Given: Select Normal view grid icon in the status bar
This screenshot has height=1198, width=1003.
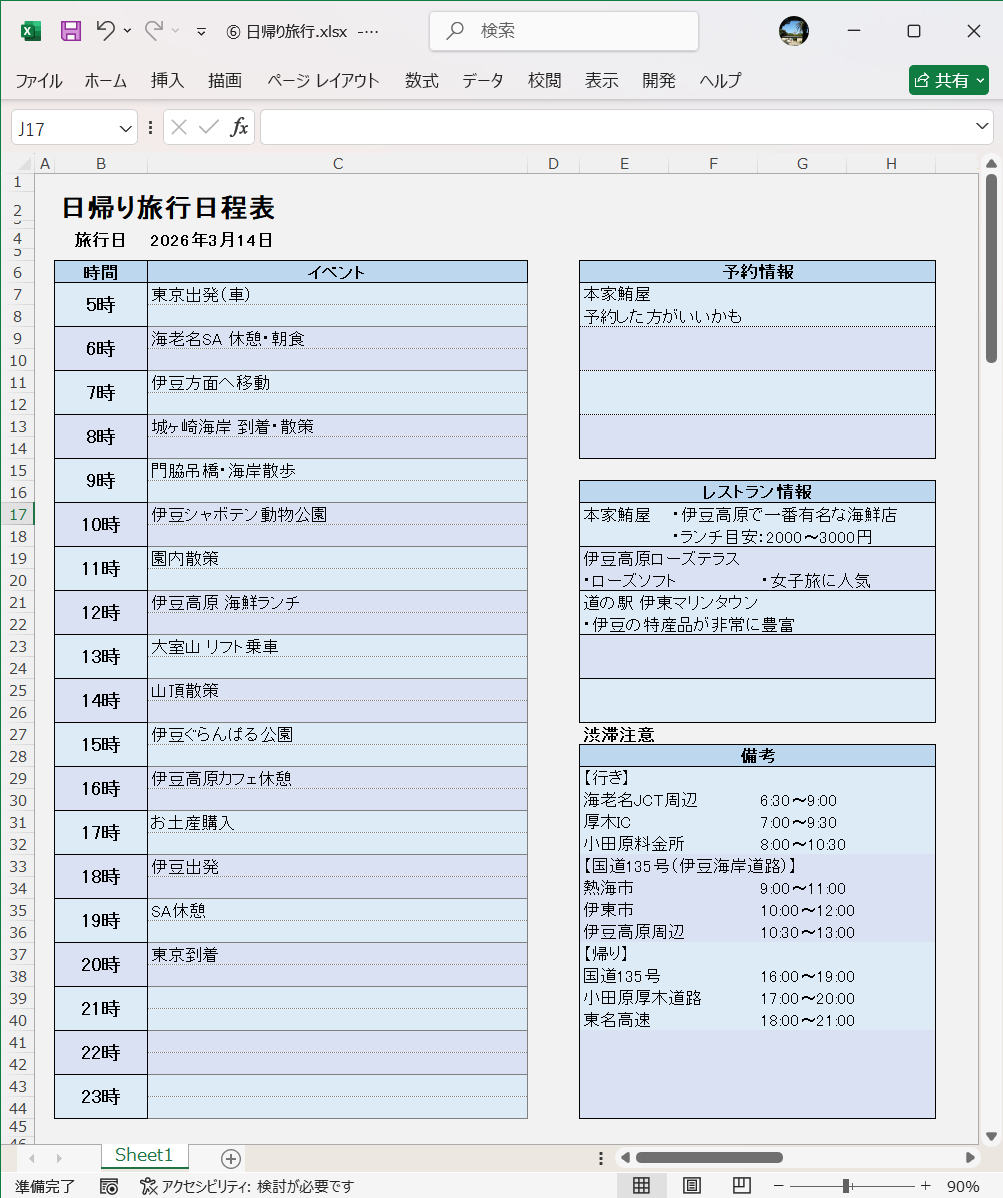Looking at the screenshot, I should click(x=643, y=1185).
